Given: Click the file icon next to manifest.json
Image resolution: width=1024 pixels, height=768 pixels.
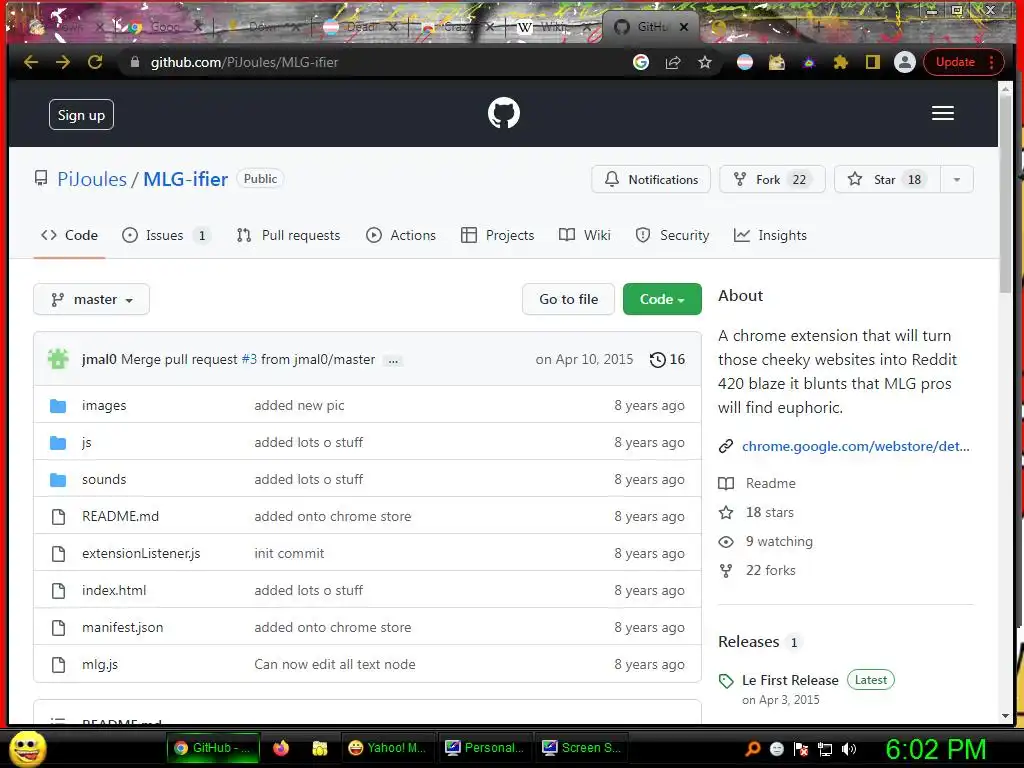Looking at the screenshot, I should (x=58, y=628).
